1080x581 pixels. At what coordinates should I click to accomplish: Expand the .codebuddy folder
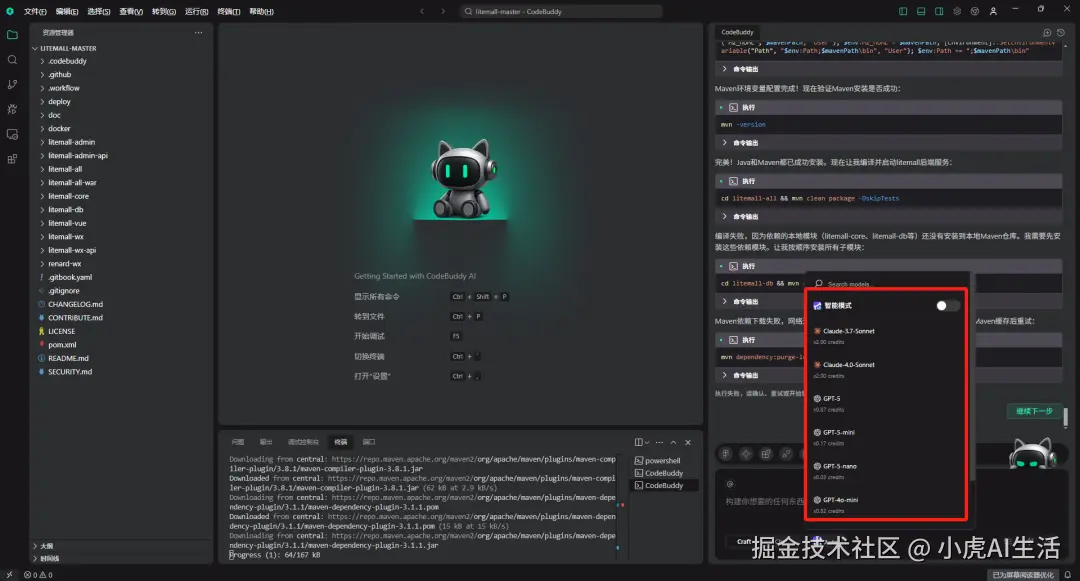tap(121, 61)
